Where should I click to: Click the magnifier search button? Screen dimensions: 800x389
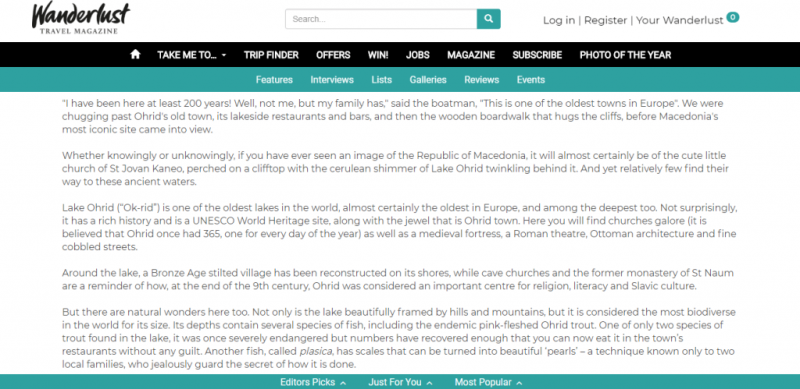pos(489,19)
